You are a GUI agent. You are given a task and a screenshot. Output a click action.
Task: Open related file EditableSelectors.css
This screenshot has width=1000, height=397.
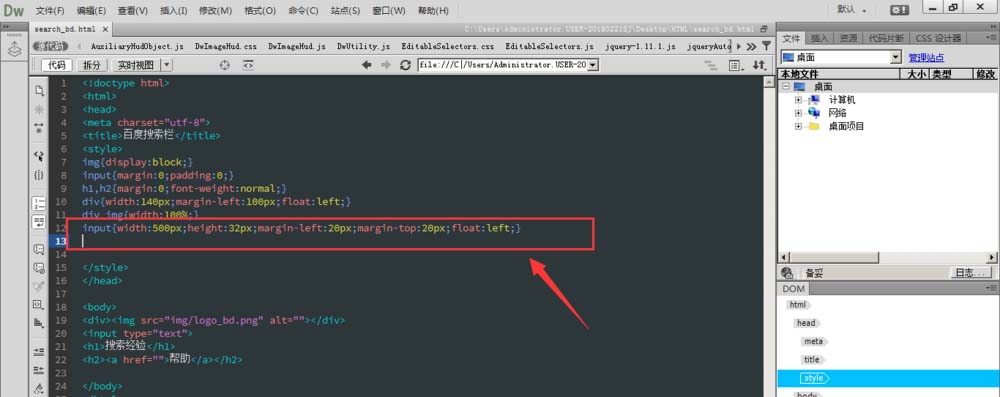point(448,47)
